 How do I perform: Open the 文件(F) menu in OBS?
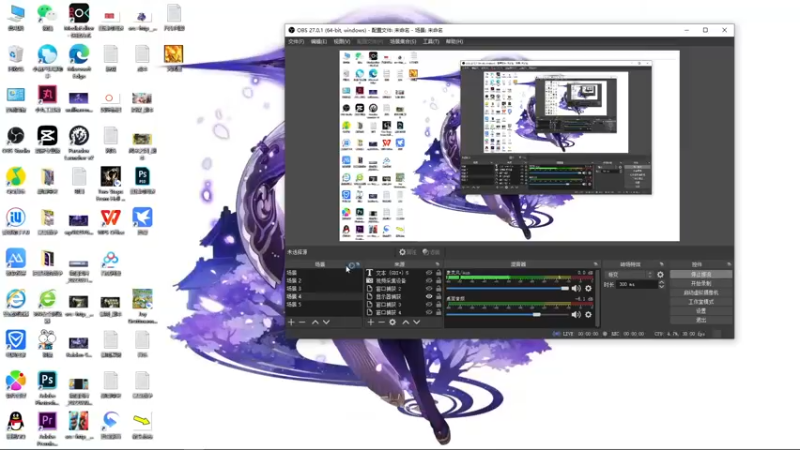tap(296, 41)
